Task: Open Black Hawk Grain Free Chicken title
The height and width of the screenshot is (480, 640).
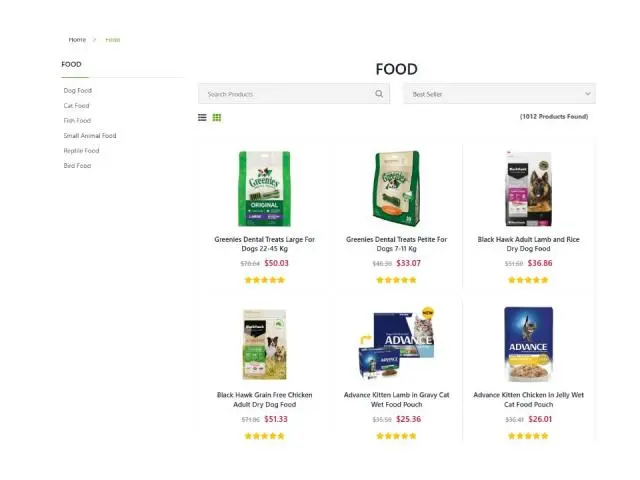Action: click(264, 400)
